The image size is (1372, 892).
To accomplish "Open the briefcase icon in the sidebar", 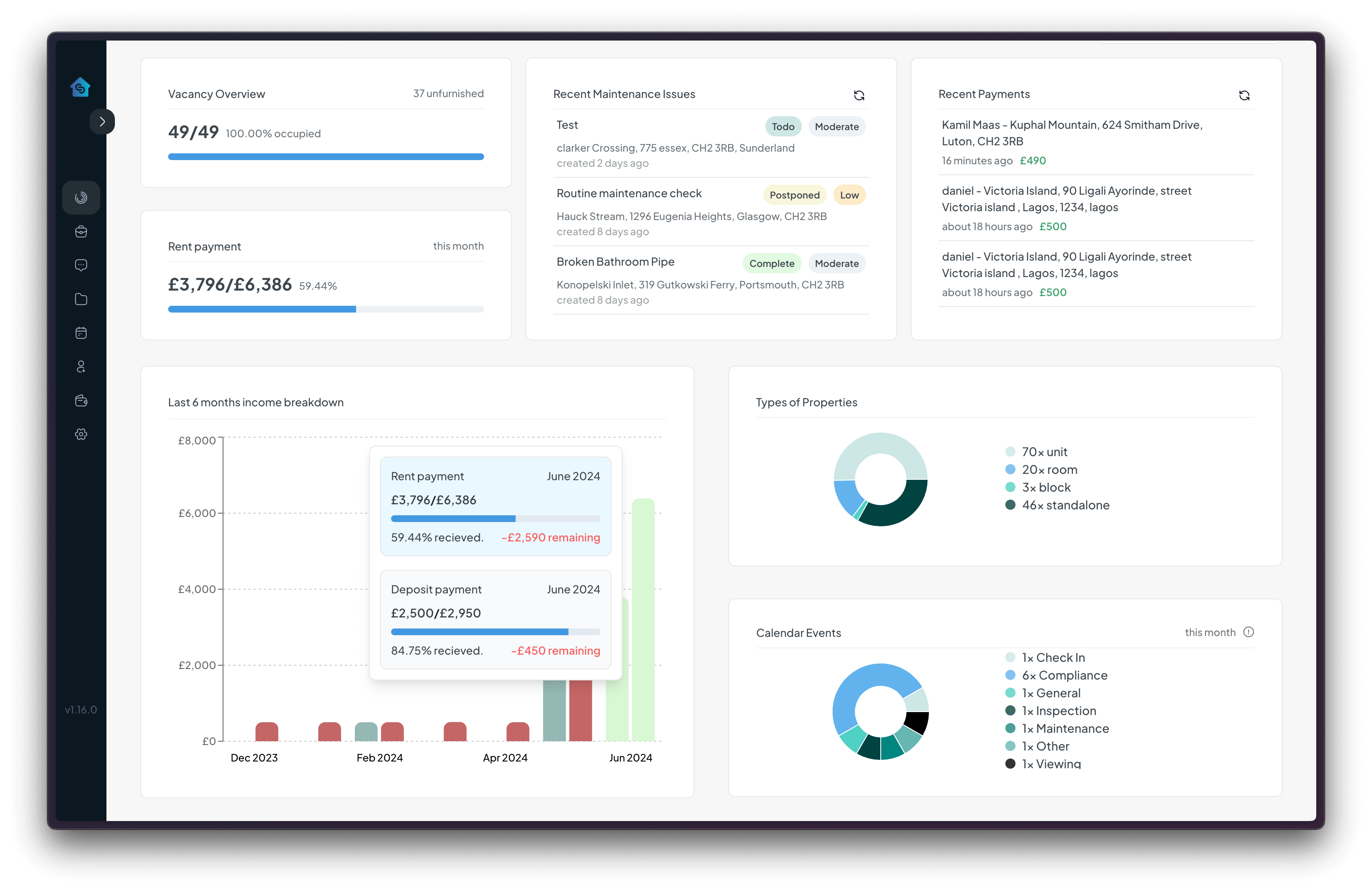I will point(81,231).
